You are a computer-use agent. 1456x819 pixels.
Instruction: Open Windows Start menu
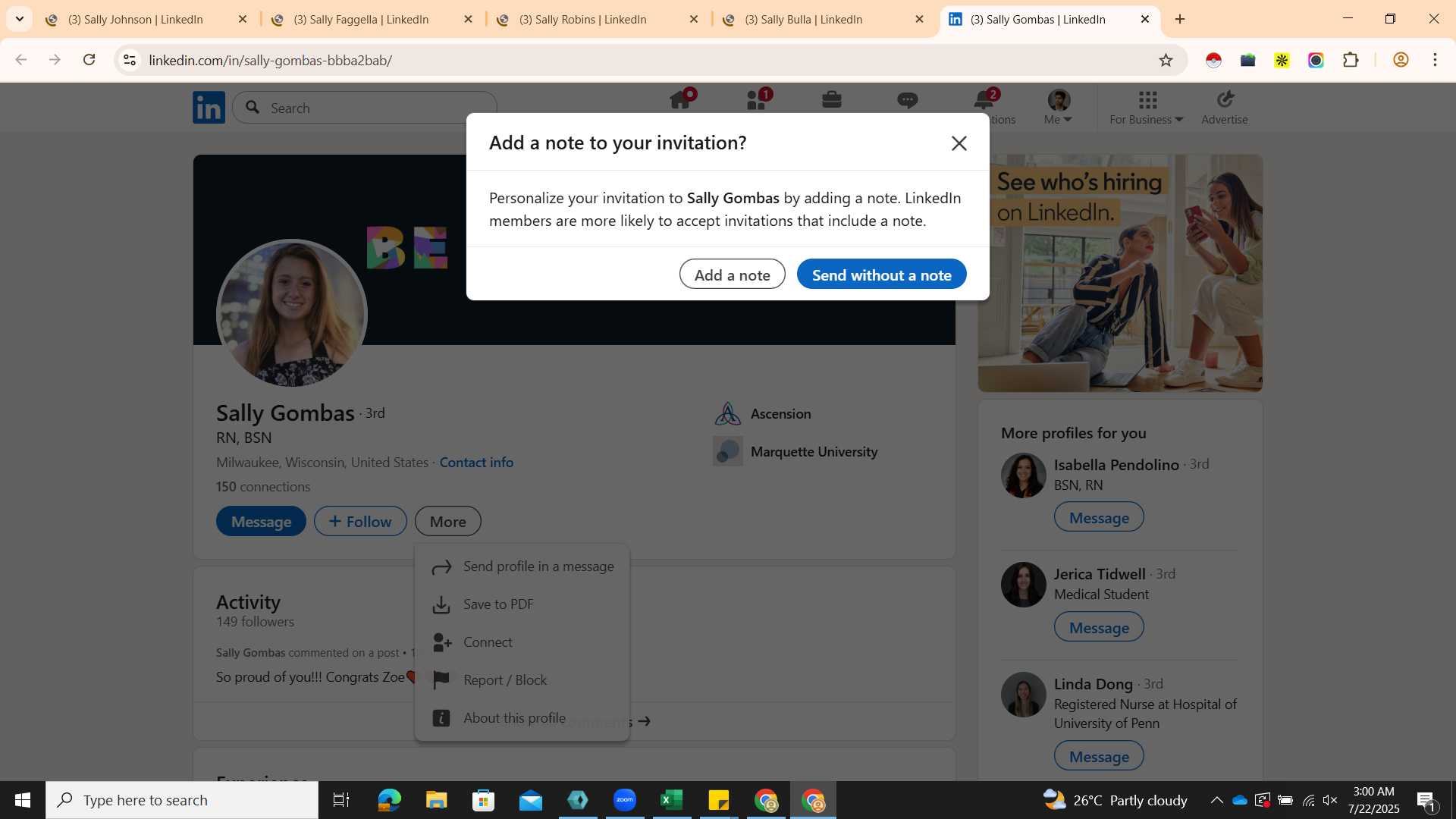[x=22, y=800]
